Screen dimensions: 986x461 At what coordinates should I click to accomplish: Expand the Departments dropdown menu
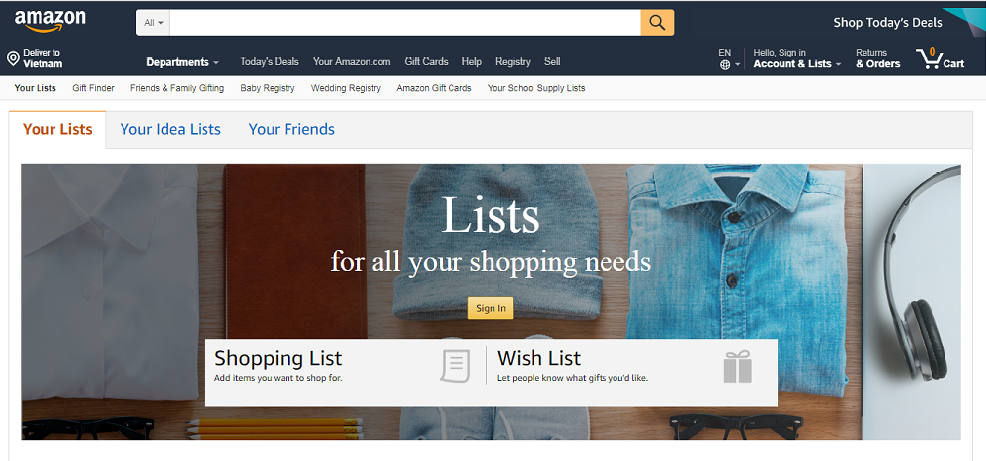pyautogui.click(x=182, y=62)
